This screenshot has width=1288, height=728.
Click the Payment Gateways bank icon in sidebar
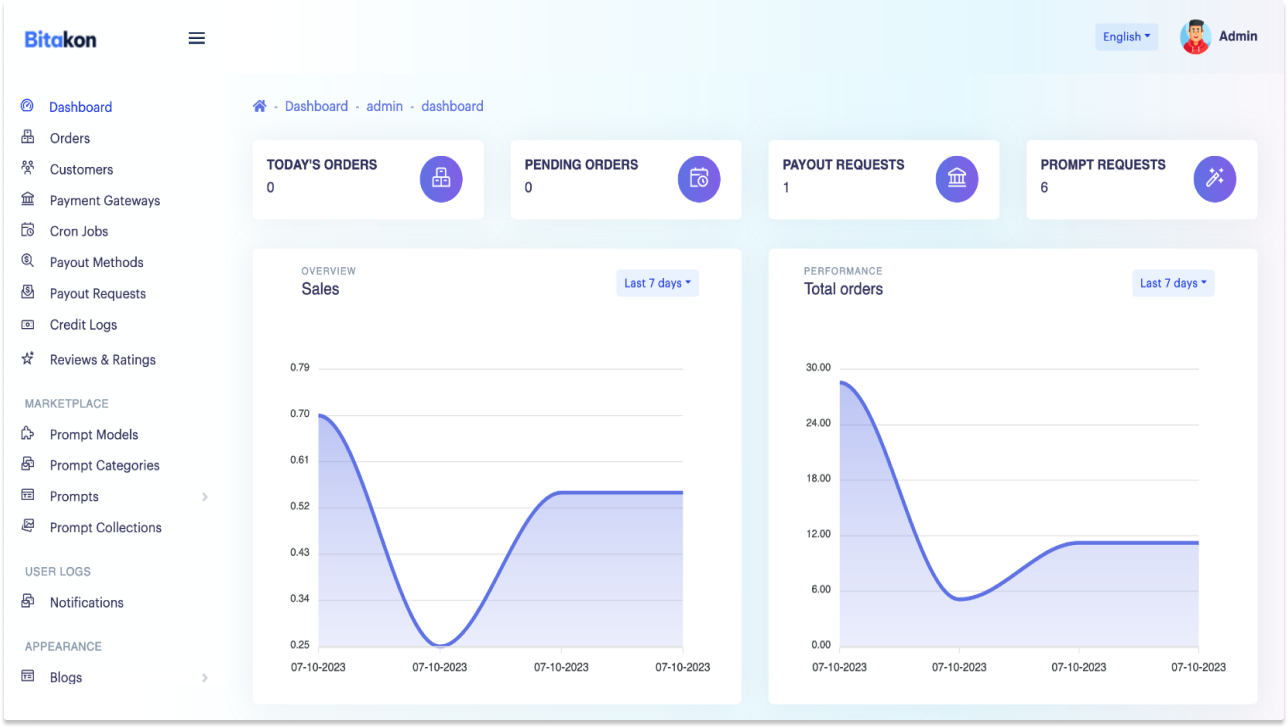[28, 200]
